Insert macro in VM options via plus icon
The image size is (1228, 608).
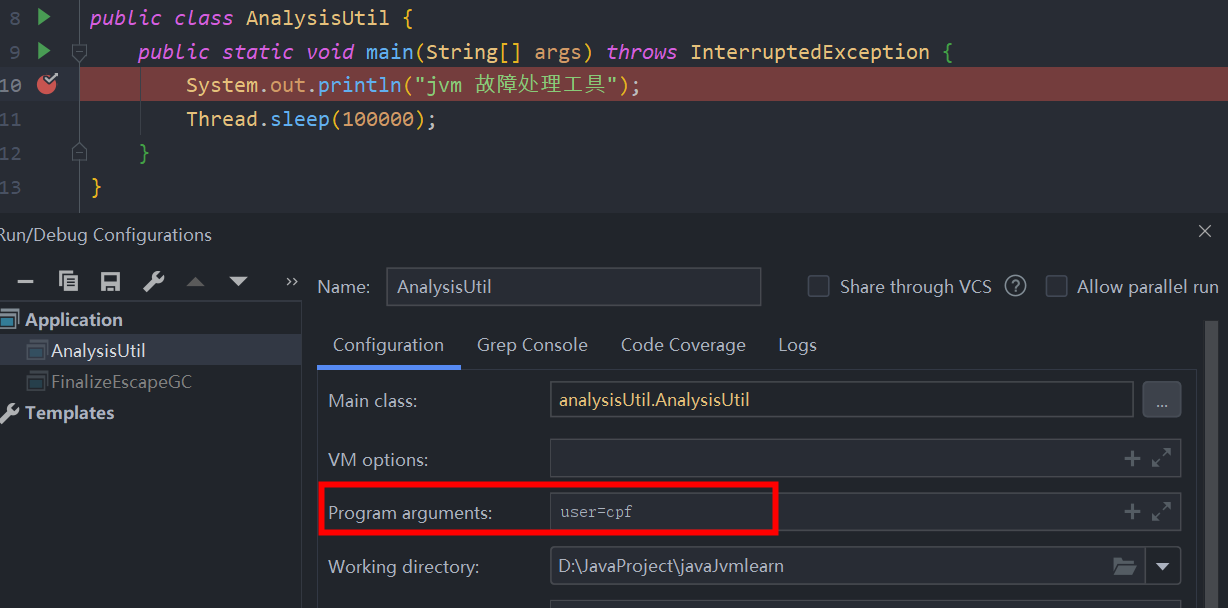(1132, 458)
